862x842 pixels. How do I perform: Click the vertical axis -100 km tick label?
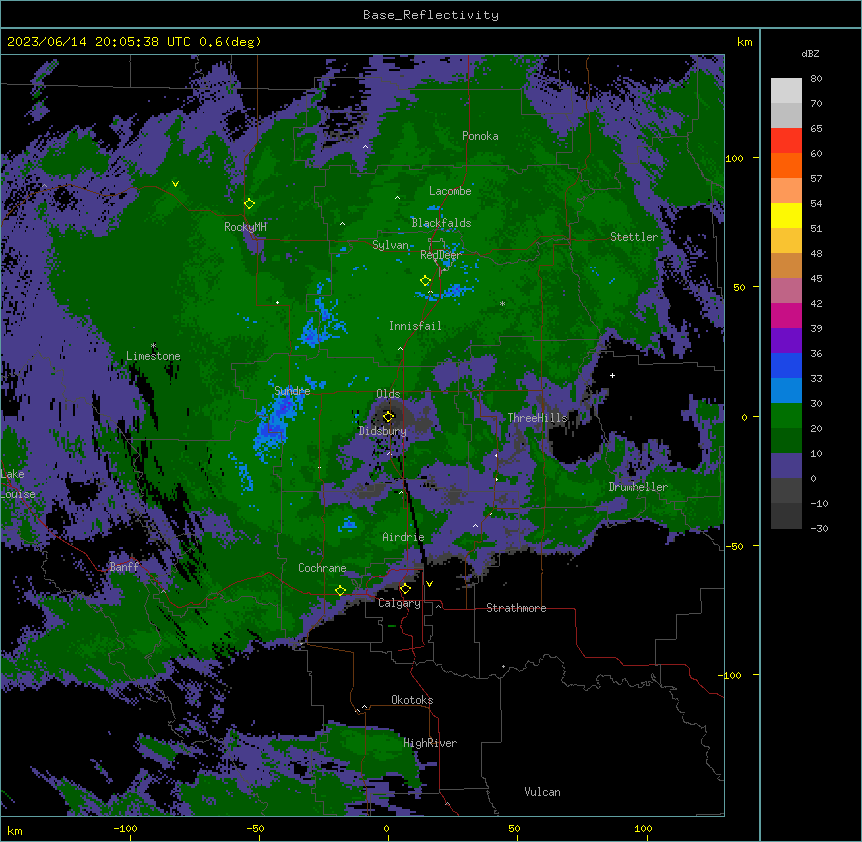(730, 675)
